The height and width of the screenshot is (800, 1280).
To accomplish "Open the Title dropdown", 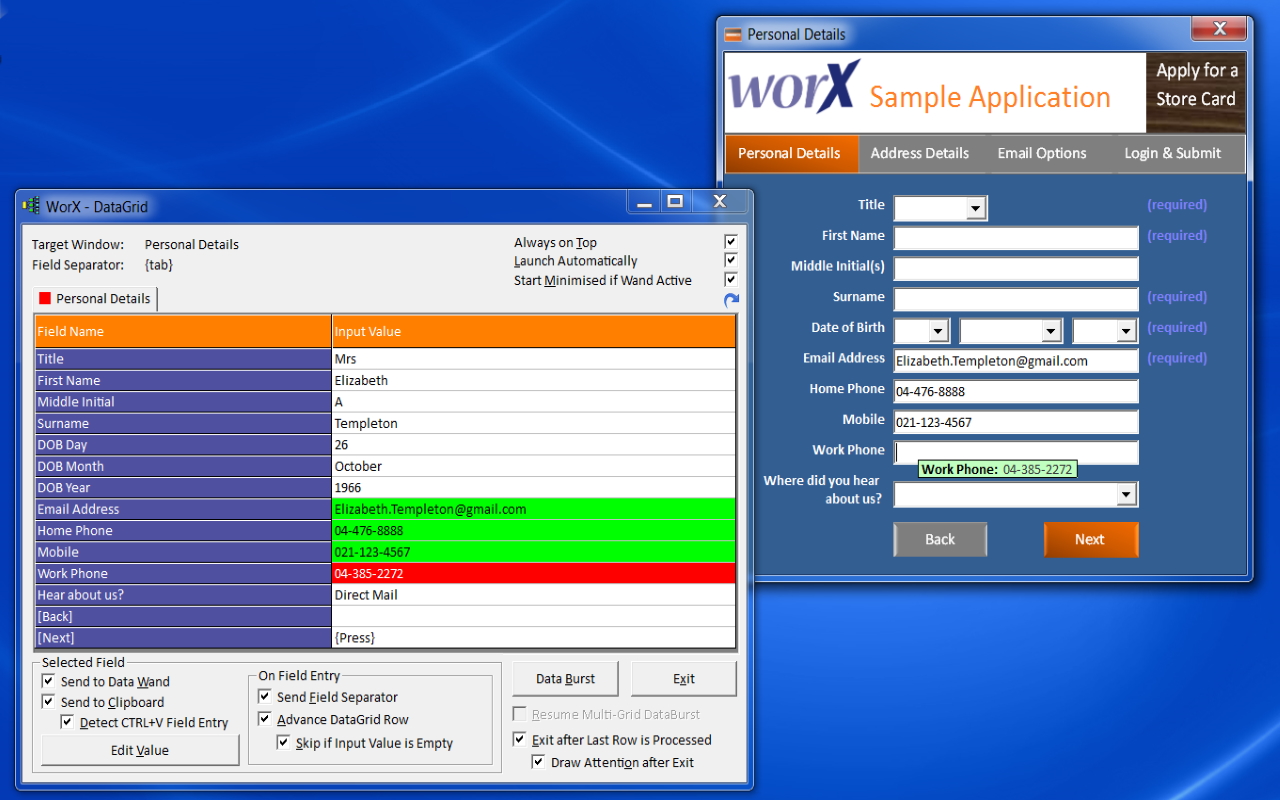I will click(x=977, y=208).
